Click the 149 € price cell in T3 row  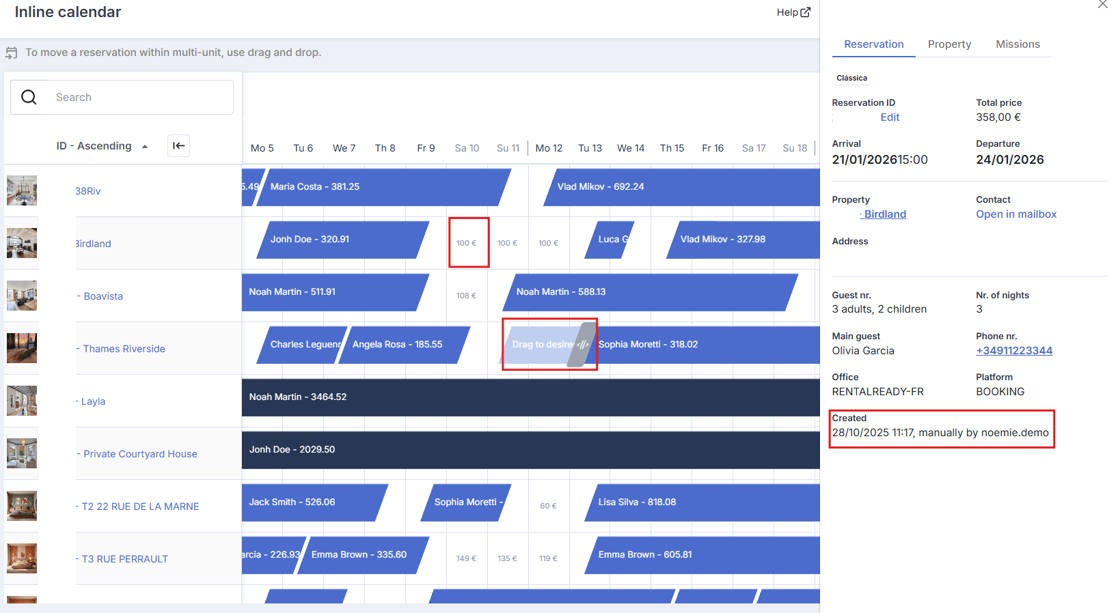(x=466, y=559)
